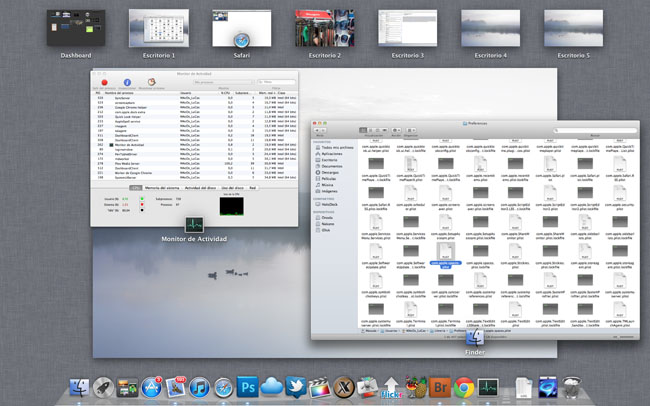Switch to the Dashboard space

[75, 28]
